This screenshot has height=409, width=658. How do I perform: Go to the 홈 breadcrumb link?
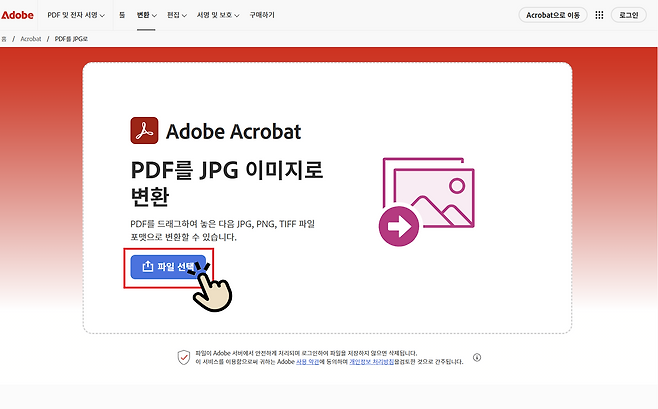tap(4, 39)
